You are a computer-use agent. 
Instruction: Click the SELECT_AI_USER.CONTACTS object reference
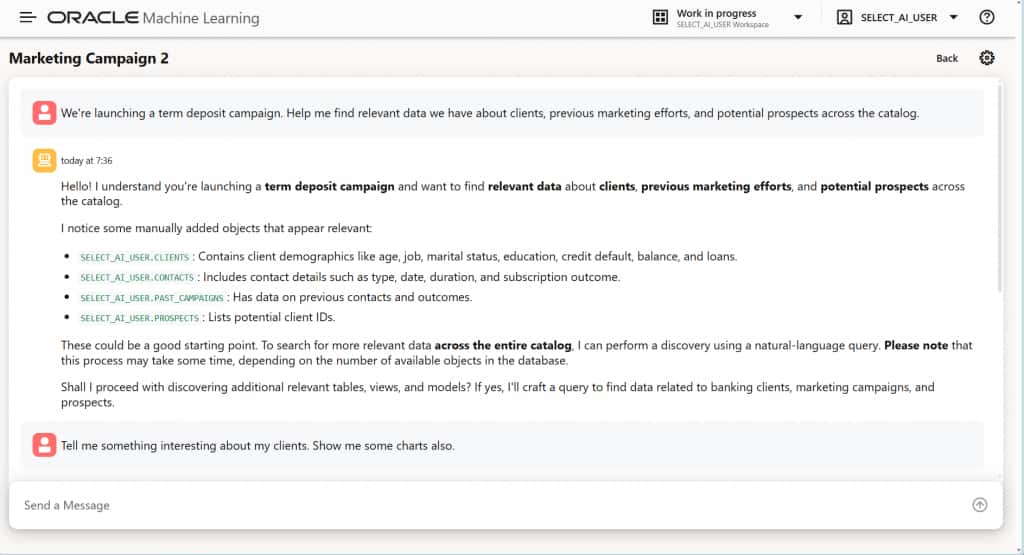tap(139, 277)
